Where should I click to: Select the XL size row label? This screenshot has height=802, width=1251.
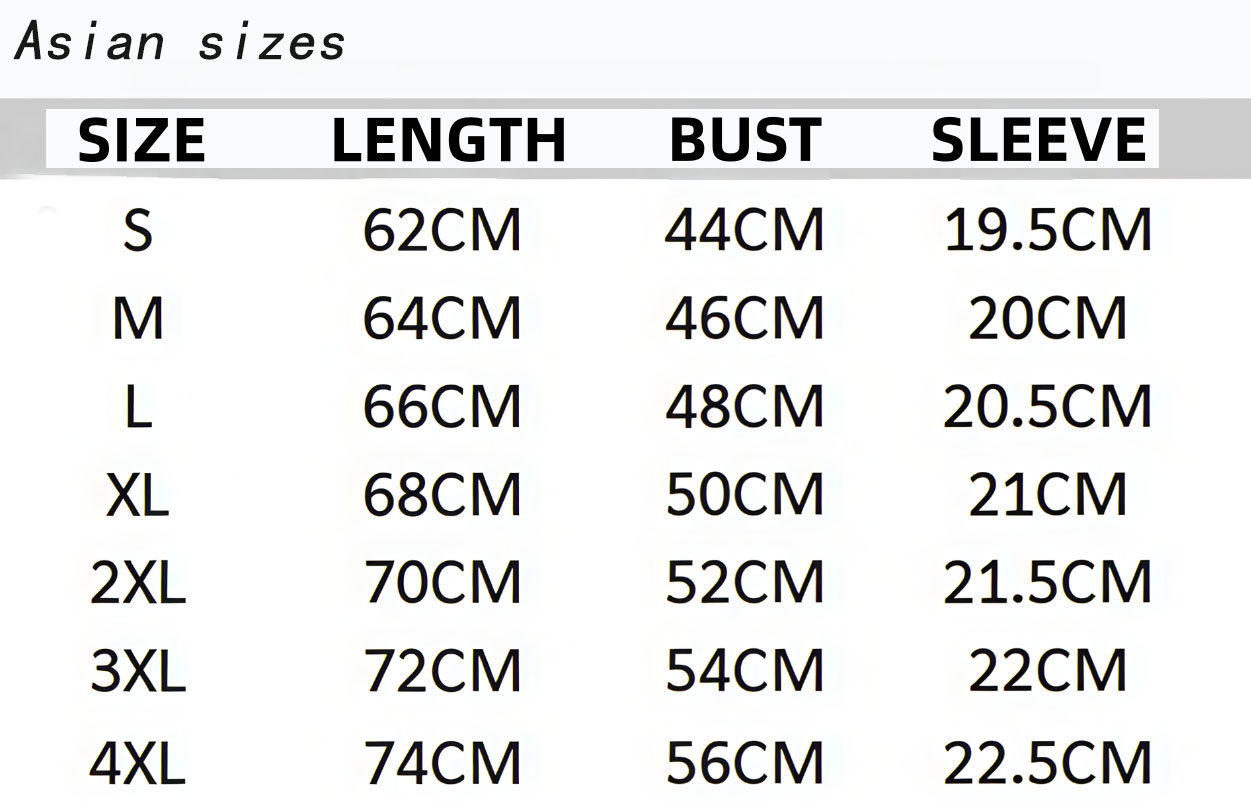click(138, 495)
